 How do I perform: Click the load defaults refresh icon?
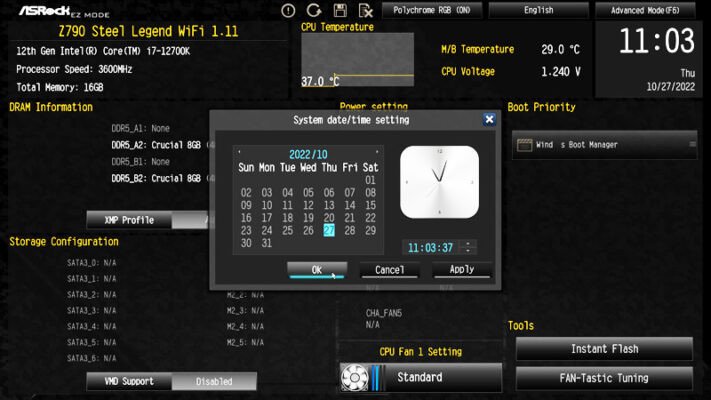(x=314, y=10)
